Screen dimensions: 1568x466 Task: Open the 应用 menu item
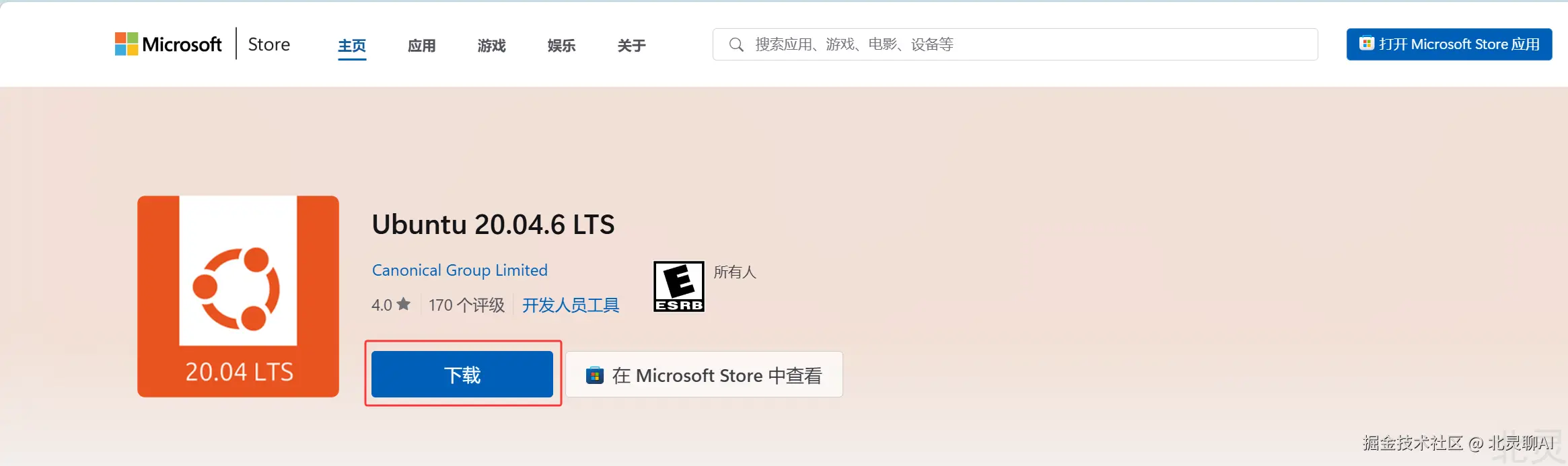[422, 46]
